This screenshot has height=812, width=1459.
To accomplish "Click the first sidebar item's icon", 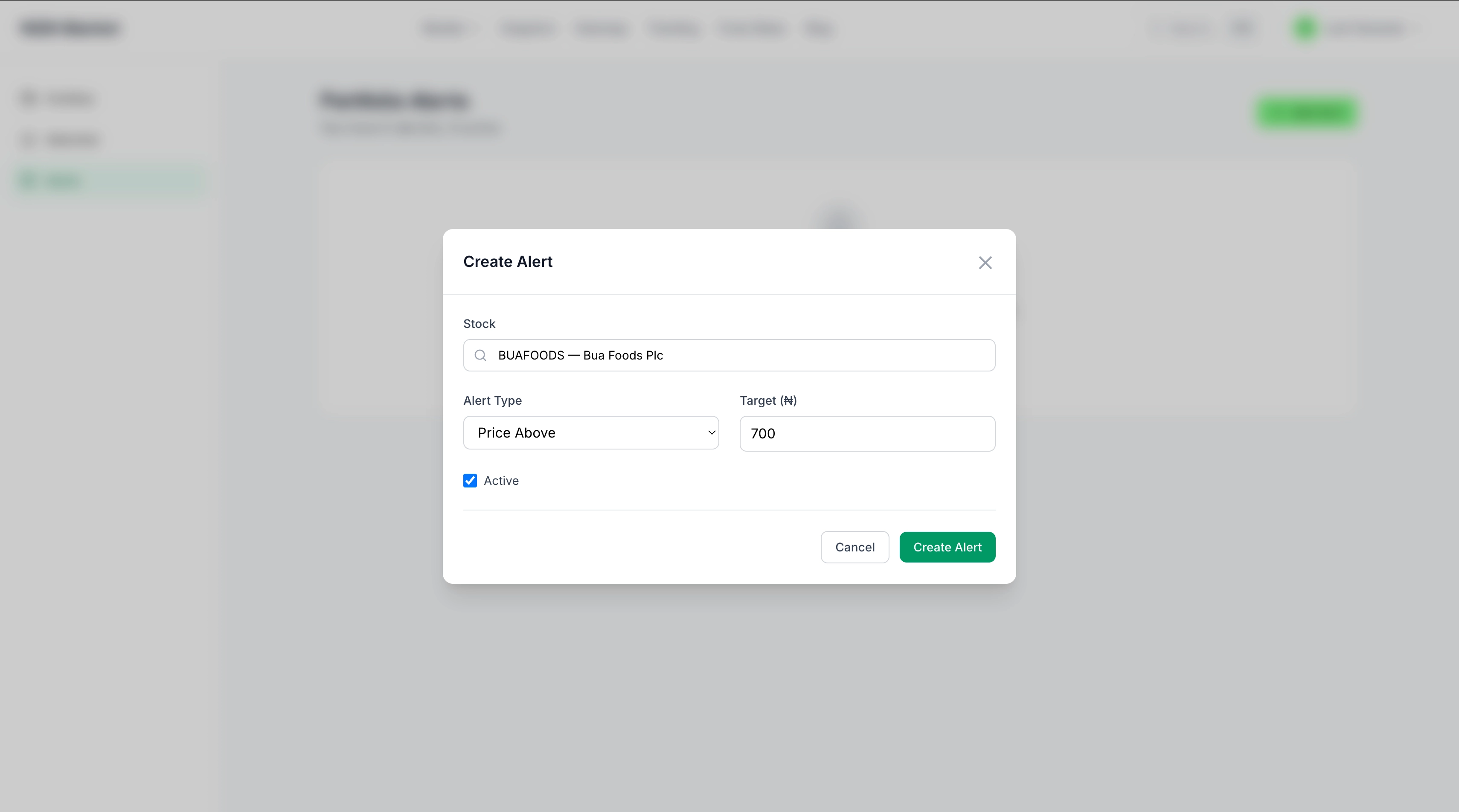I will point(28,99).
